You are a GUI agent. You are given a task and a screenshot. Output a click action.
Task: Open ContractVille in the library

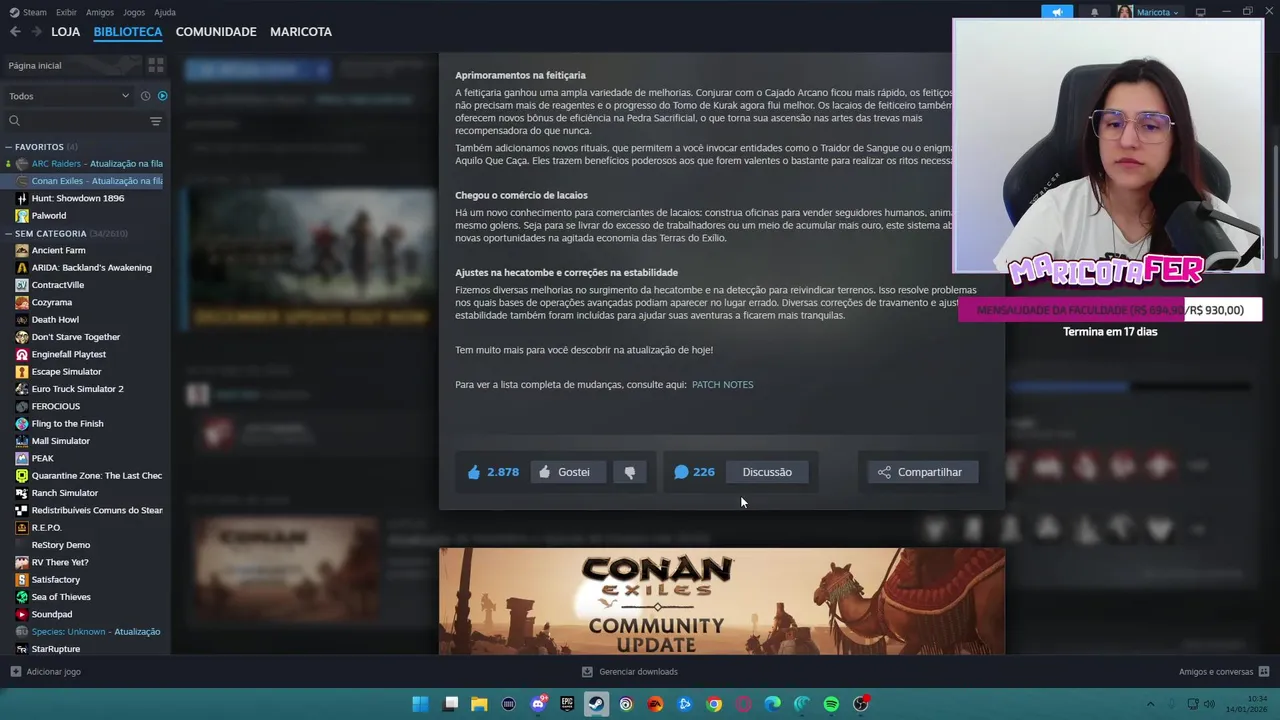[x=58, y=285]
